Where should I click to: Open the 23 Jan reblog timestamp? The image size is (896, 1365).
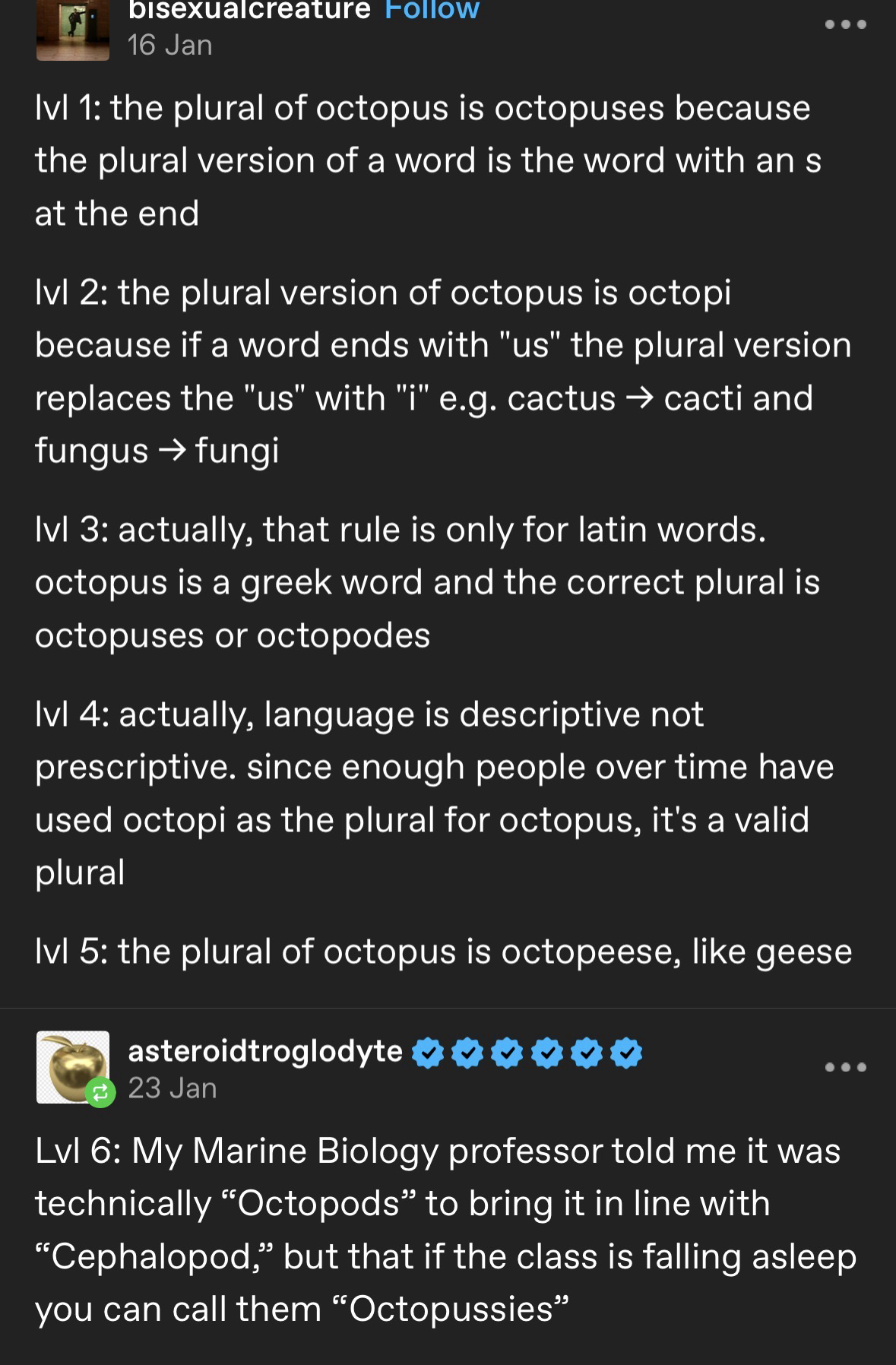(173, 1088)
